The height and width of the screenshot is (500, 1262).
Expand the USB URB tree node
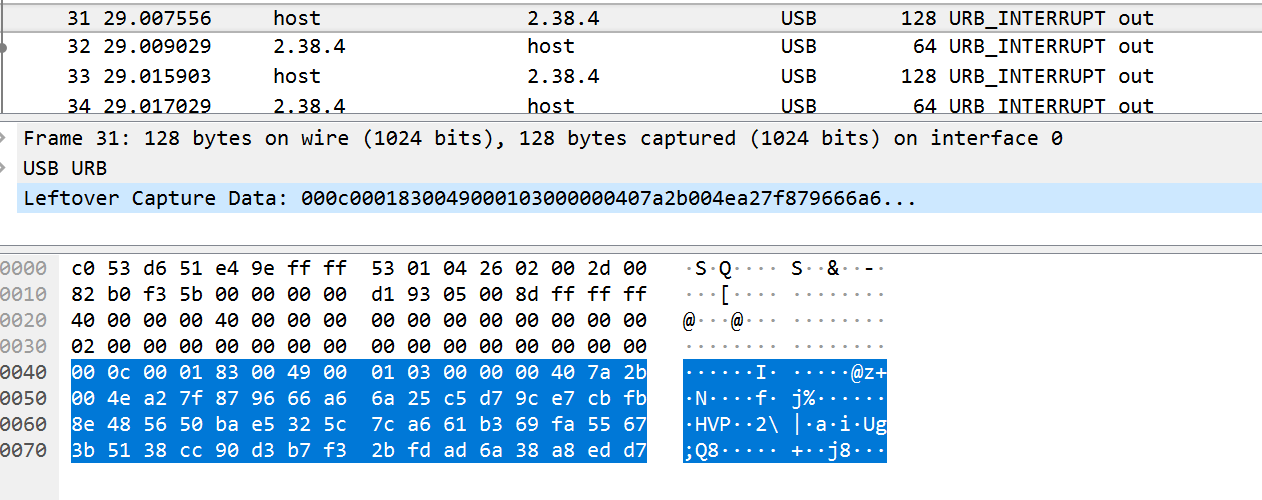tap(4, 168)
